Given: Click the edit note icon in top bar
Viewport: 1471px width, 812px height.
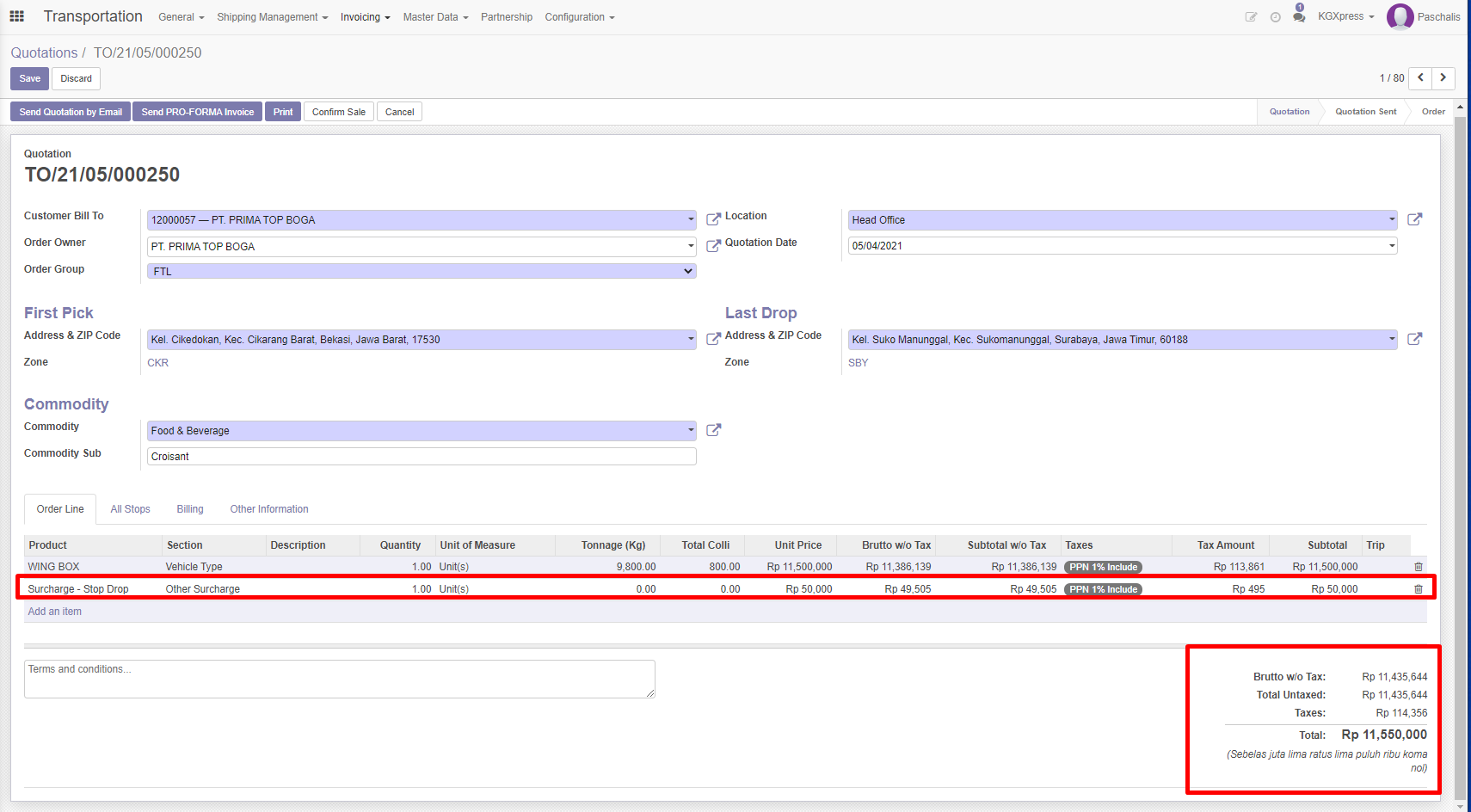Looking at the screenshot, I should click(1251, 17).
